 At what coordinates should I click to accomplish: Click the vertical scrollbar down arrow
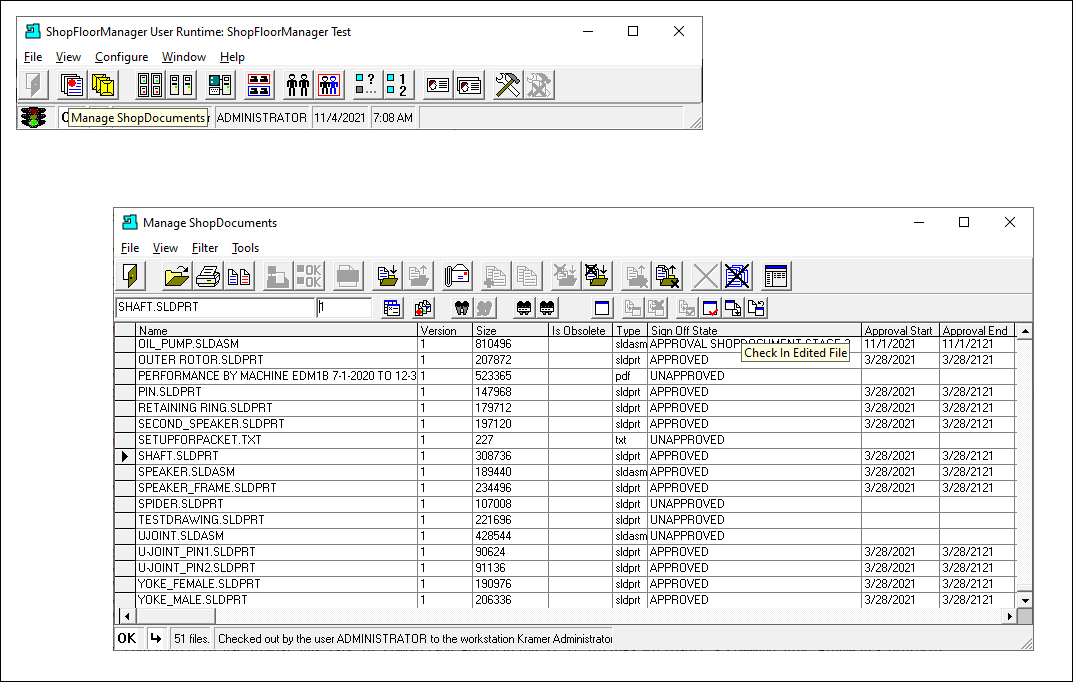coord(1024,600)
